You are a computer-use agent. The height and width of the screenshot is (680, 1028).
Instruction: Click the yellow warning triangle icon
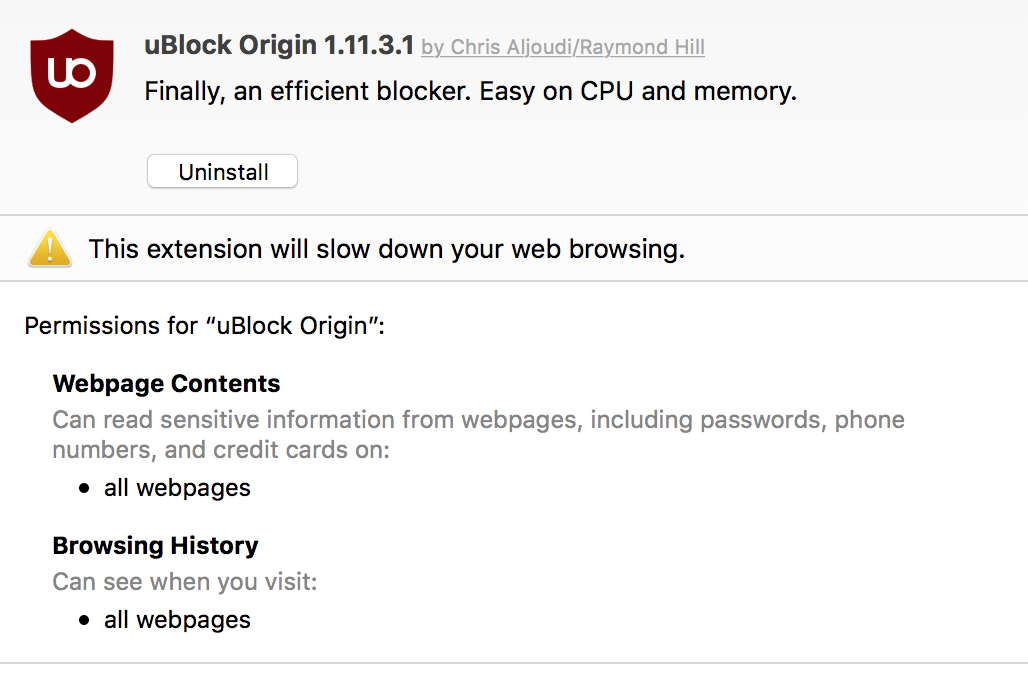click(50, 249)
